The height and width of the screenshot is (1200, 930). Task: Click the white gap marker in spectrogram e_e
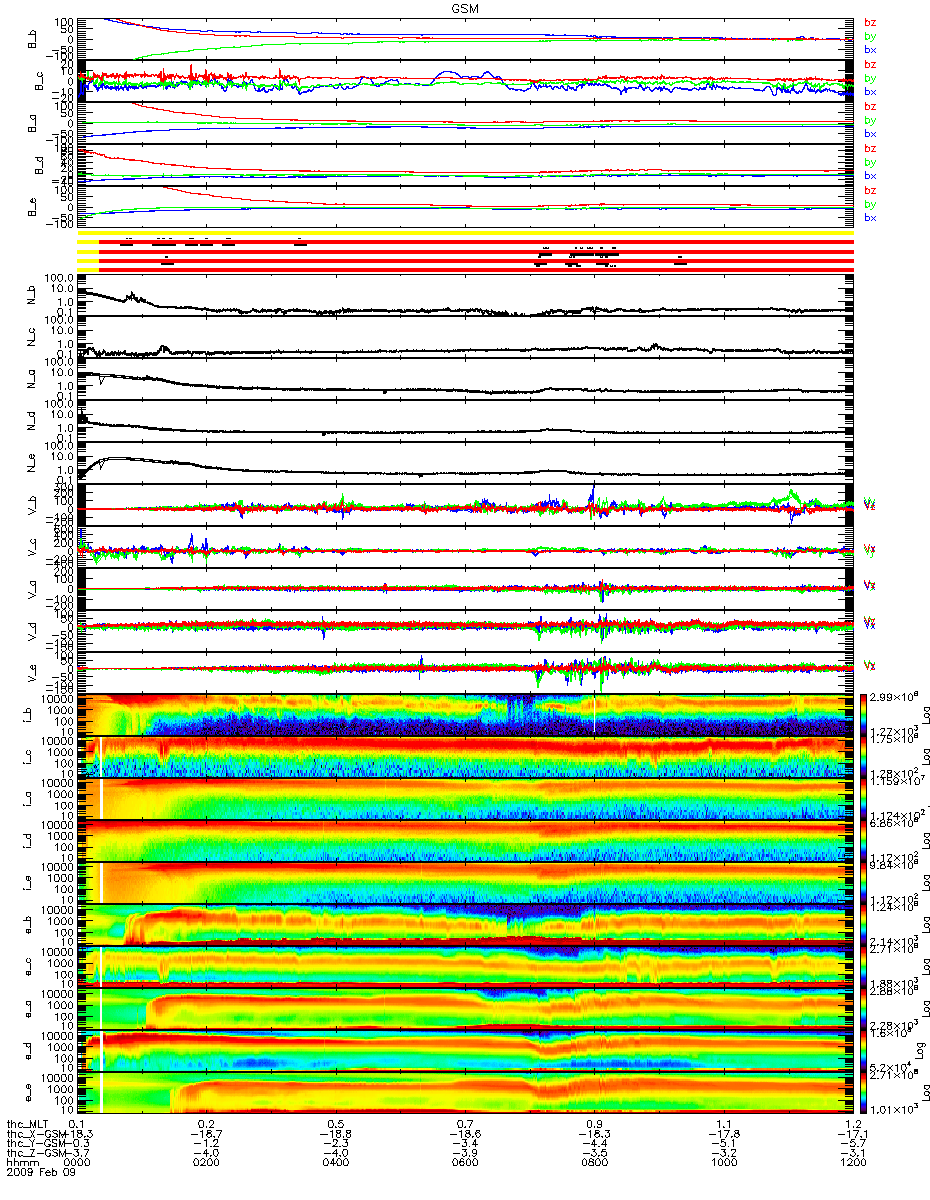(102, 1092)
